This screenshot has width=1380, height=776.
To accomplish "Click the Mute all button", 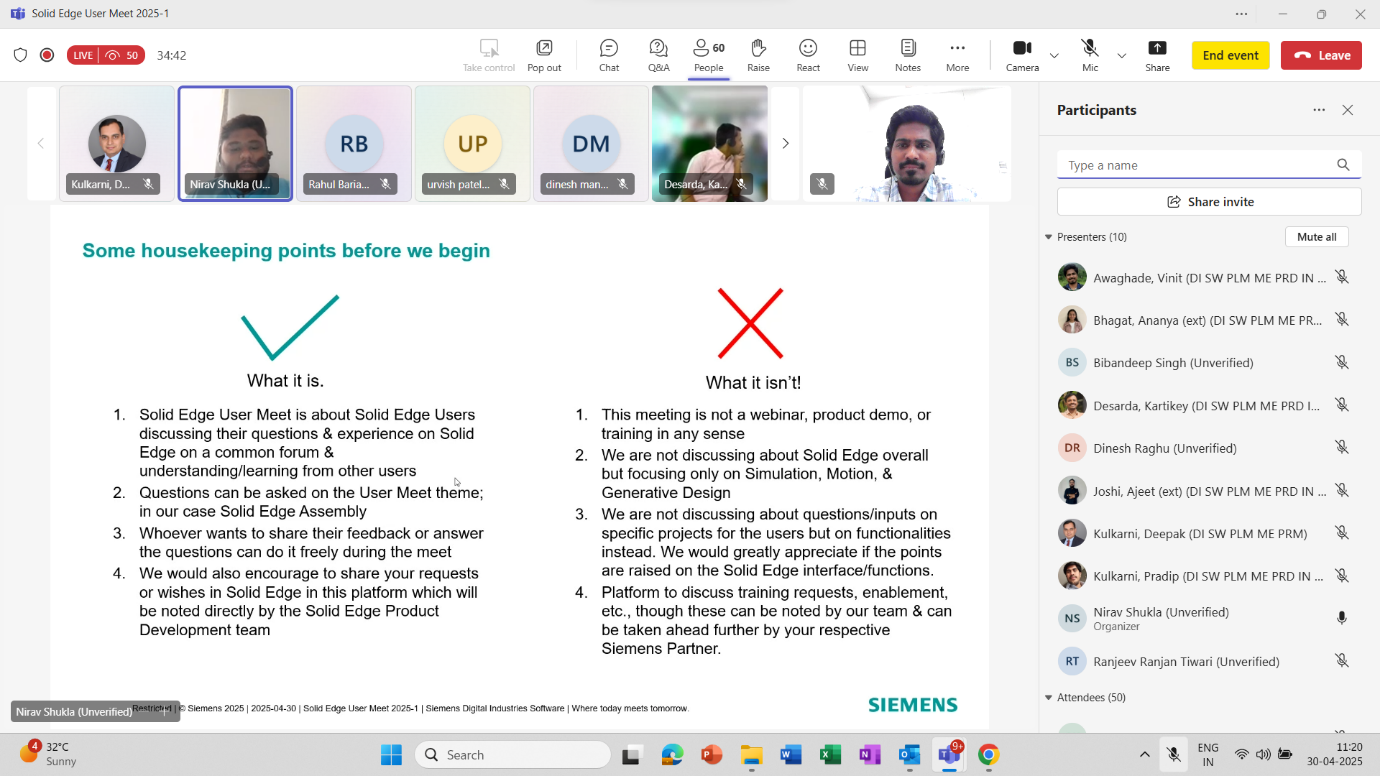I will coord(1316,237).
